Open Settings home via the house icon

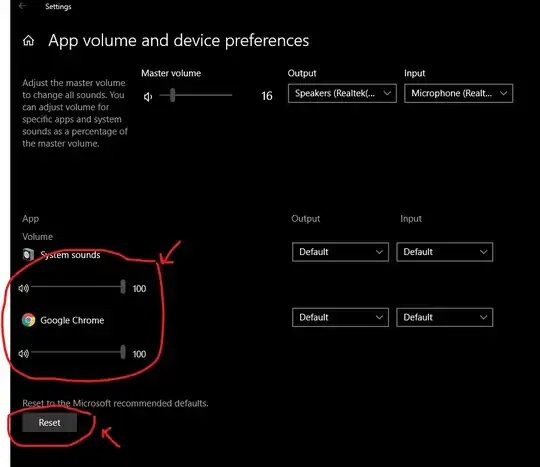click(29, 41)
